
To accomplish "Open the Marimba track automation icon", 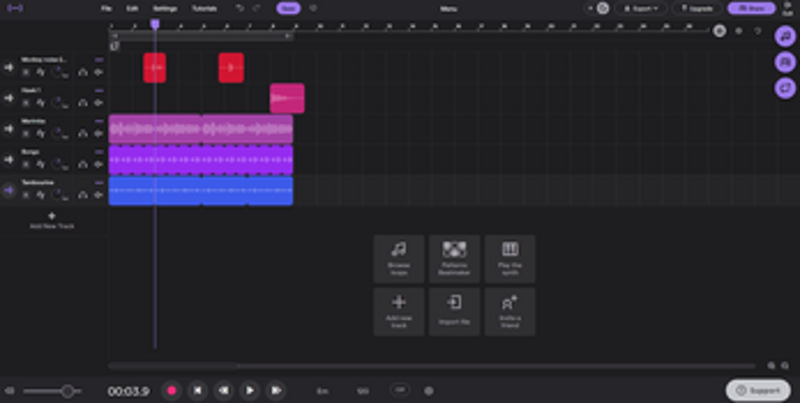I will 41,134.
